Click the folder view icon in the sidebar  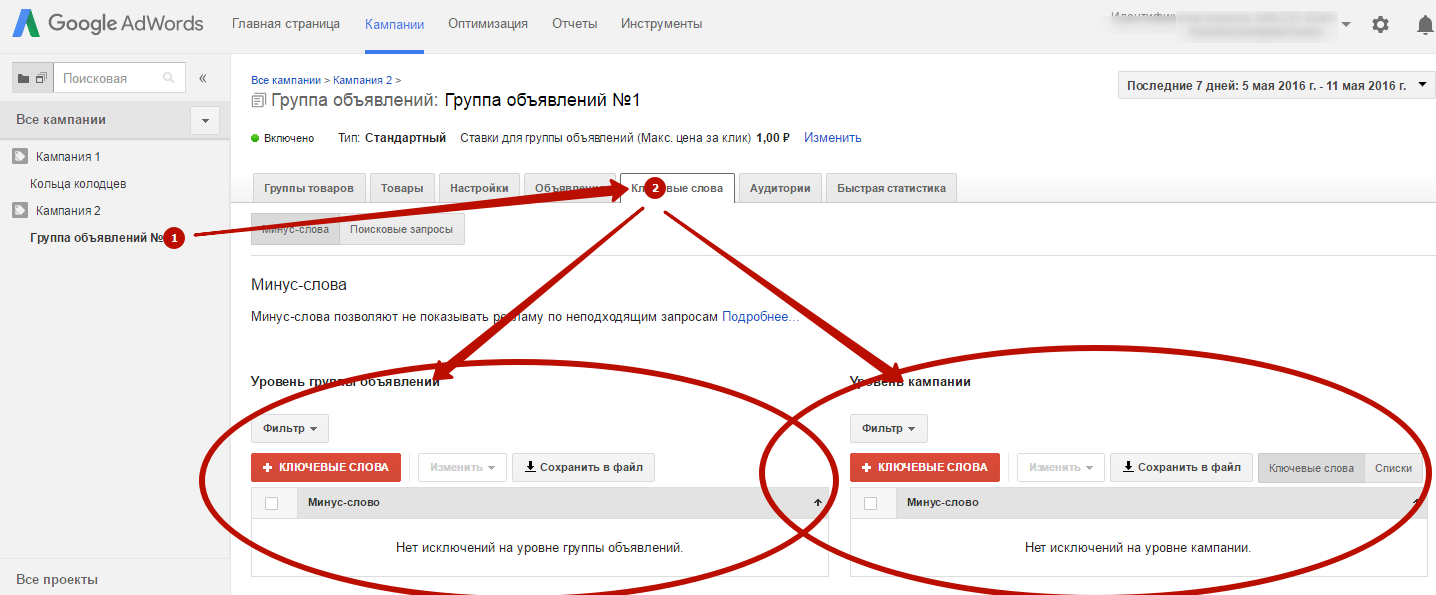tap(24, 78)
